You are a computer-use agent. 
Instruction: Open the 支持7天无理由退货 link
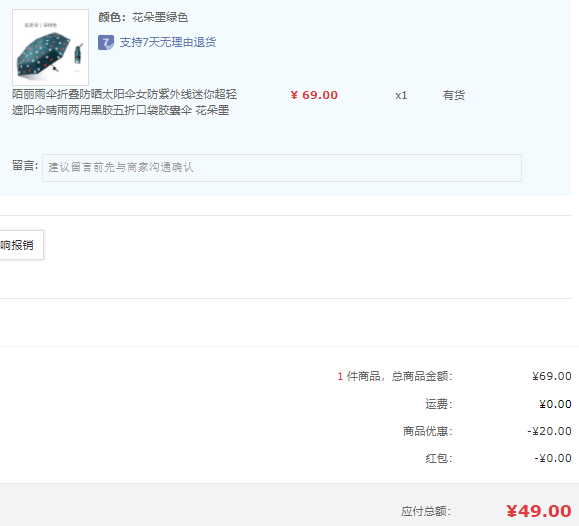(168, 42)
